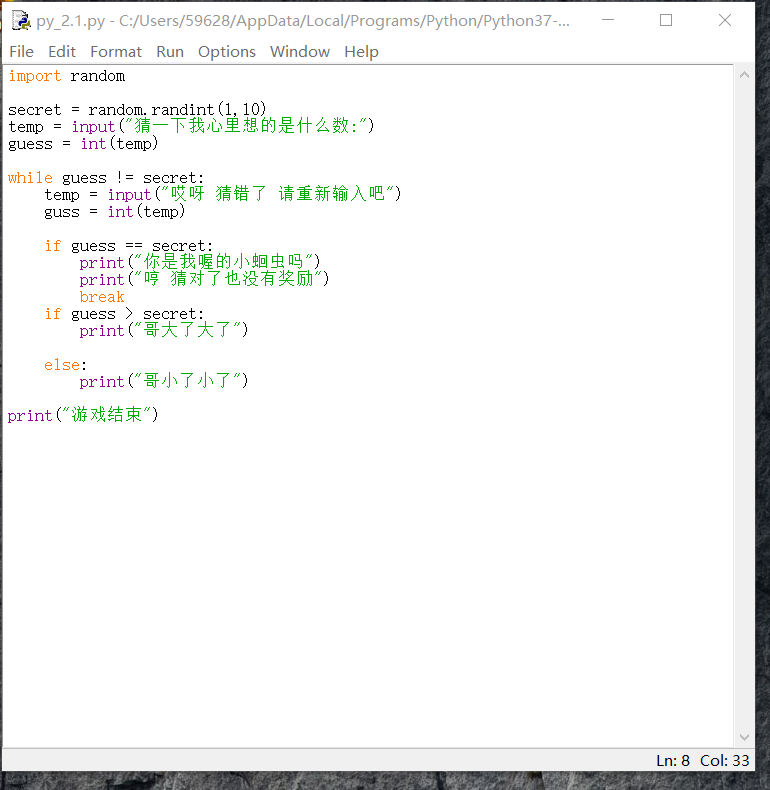The width and height of the screenshot is (770, 790).
Task: Click the window title text py_2.1.py
Action: coord(71,21)
